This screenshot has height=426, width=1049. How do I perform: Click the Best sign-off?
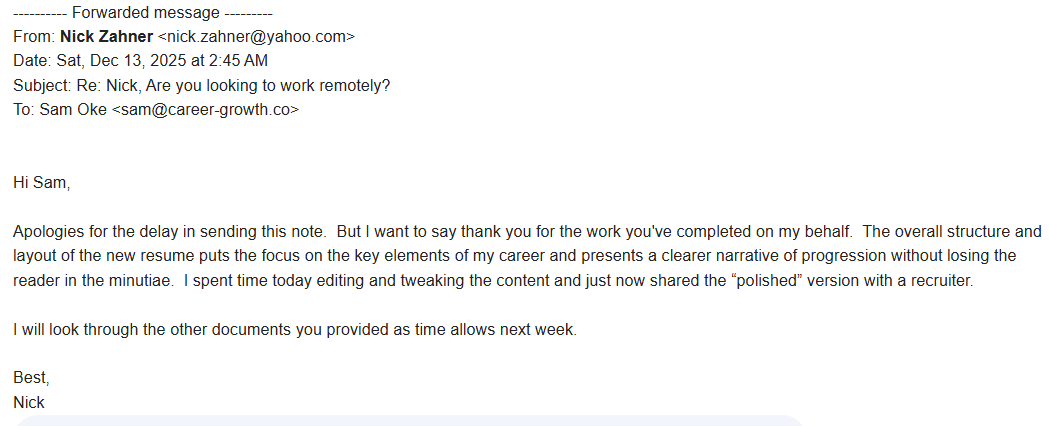point(31,378)
